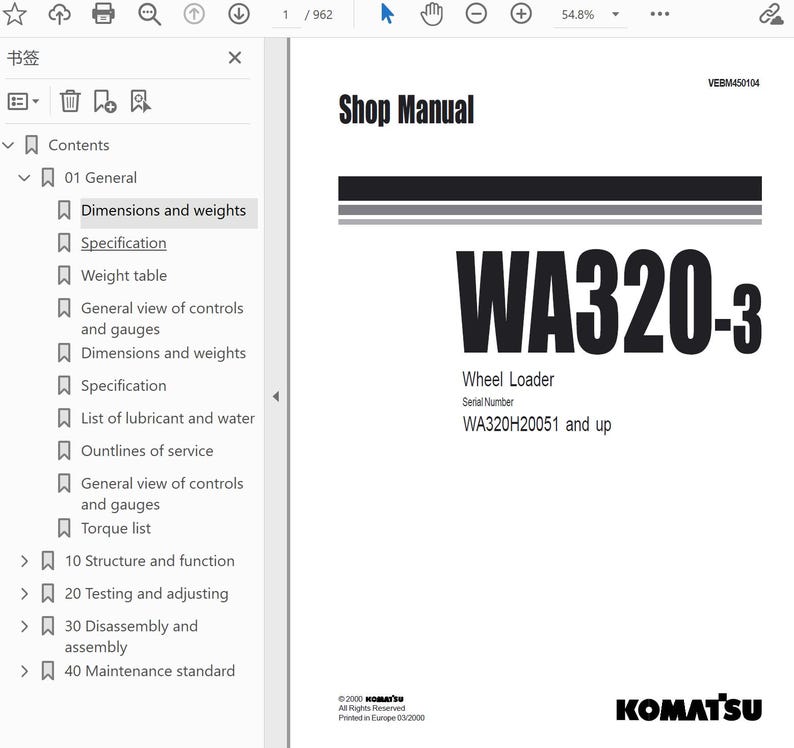794x748 pixels.
Task: Click serial number WA320H20051 and up
Action: [x=537, y=424]
